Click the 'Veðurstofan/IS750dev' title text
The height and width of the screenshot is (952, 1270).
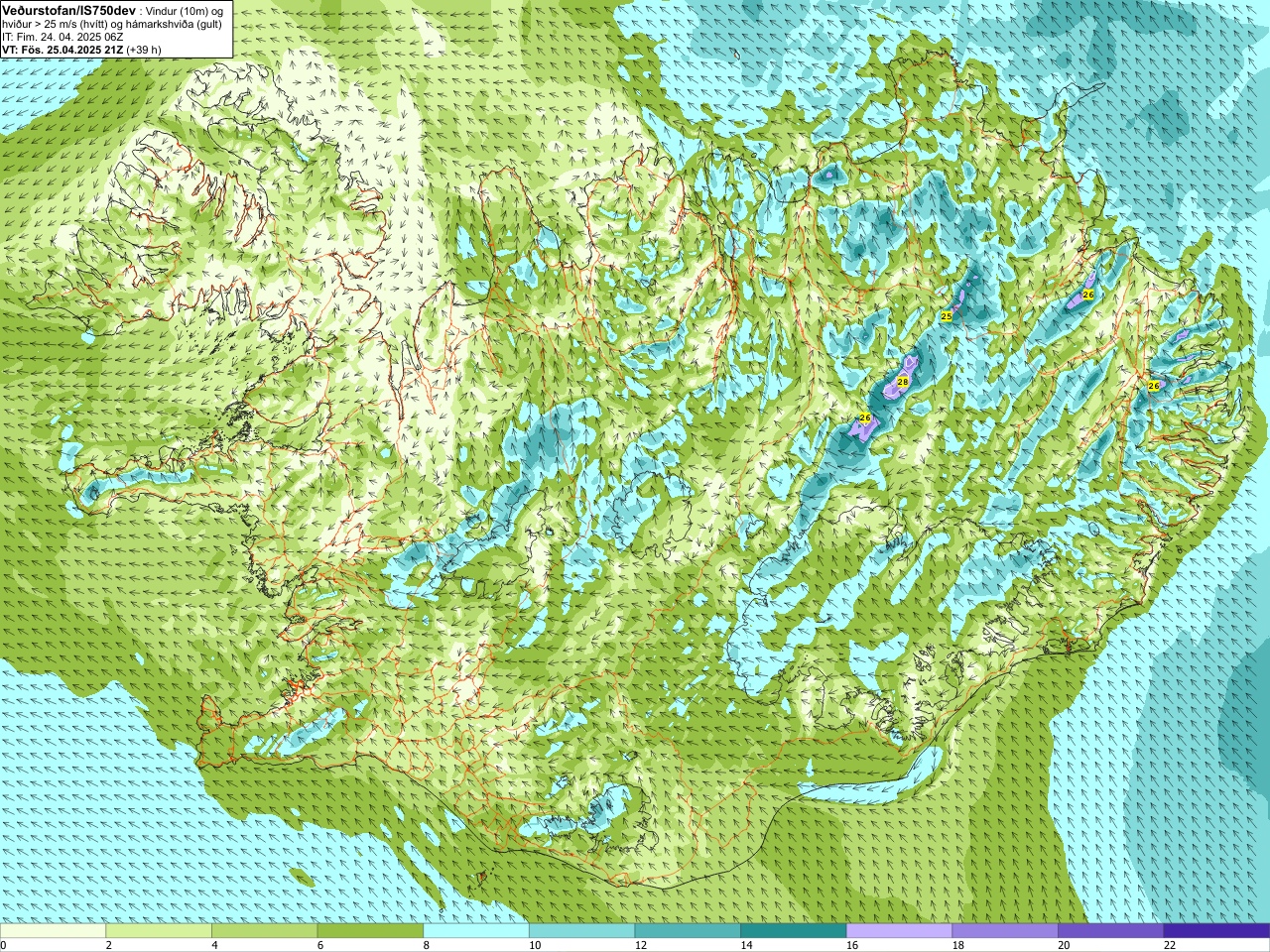(69, 9)
